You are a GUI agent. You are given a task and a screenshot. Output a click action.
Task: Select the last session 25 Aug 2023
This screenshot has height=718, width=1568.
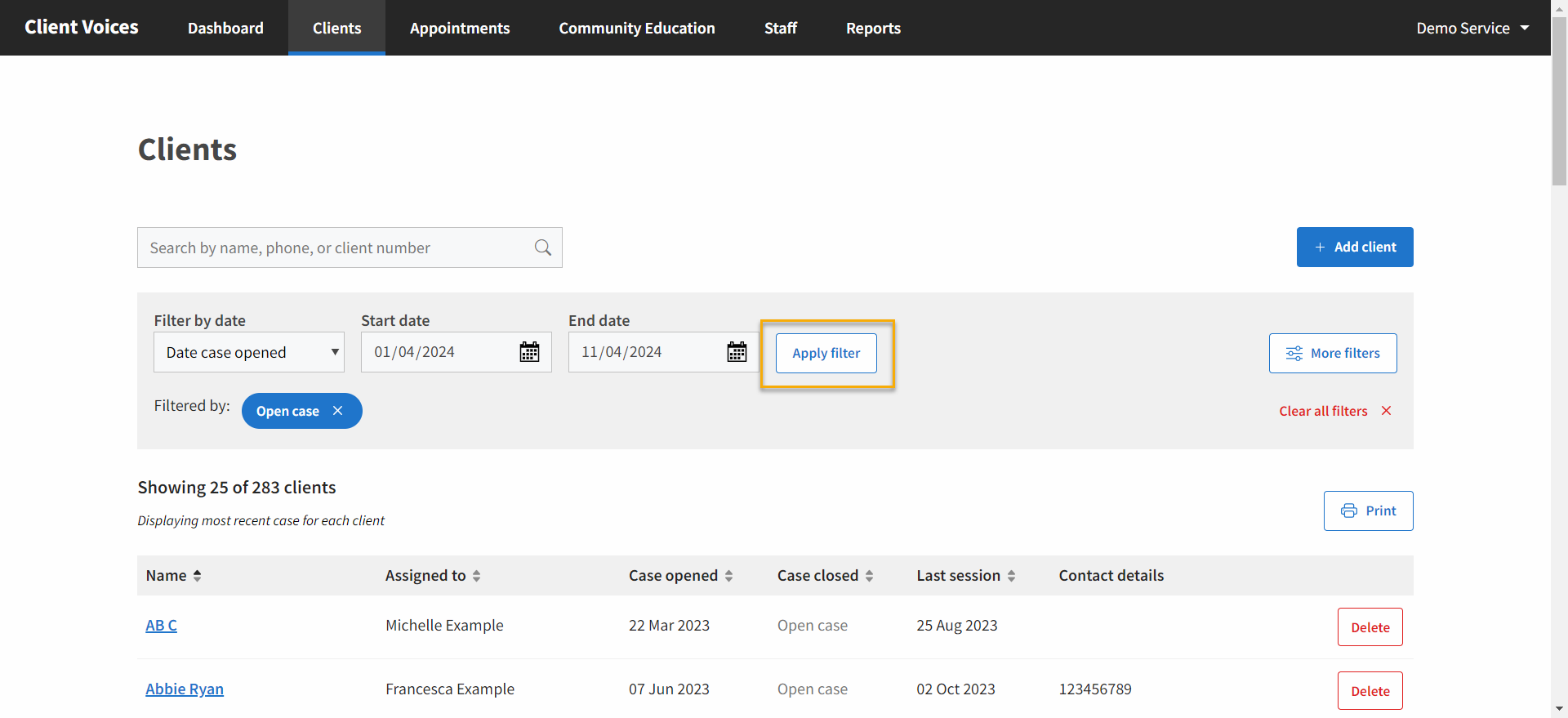coord(957,625)
